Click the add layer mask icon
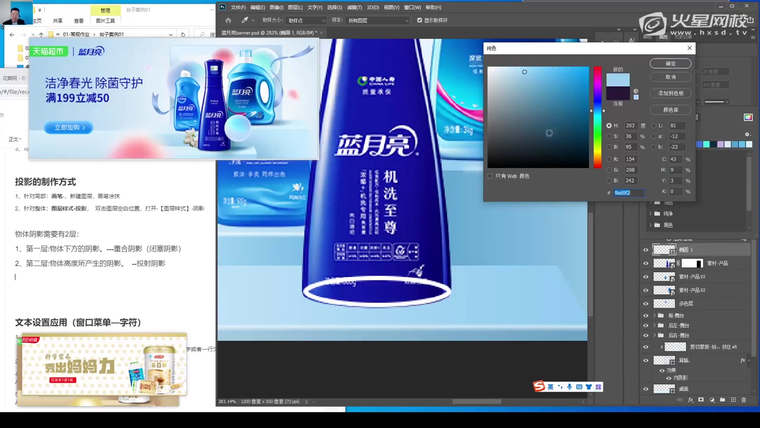The height and width of the screenshot is (428, 760). pos(700,400)
